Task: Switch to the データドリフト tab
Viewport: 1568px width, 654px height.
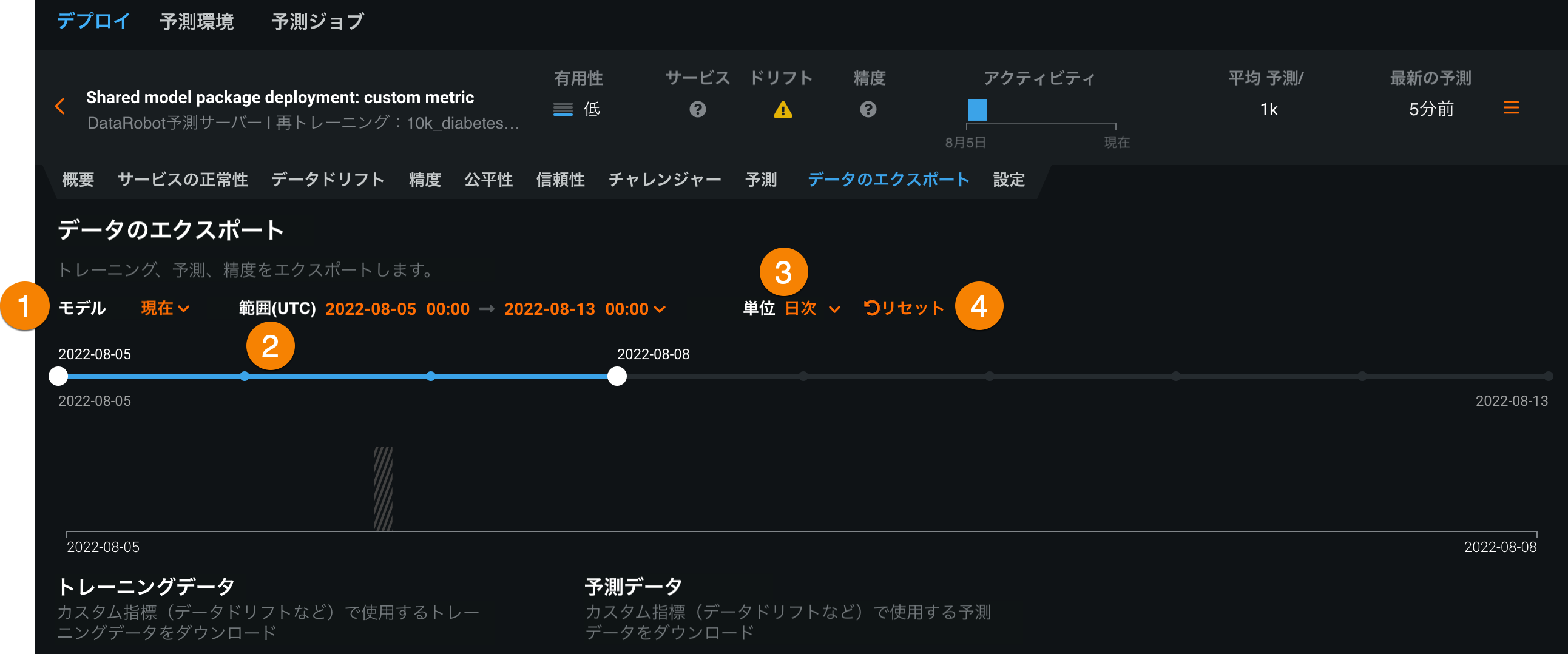Action: 328,180
